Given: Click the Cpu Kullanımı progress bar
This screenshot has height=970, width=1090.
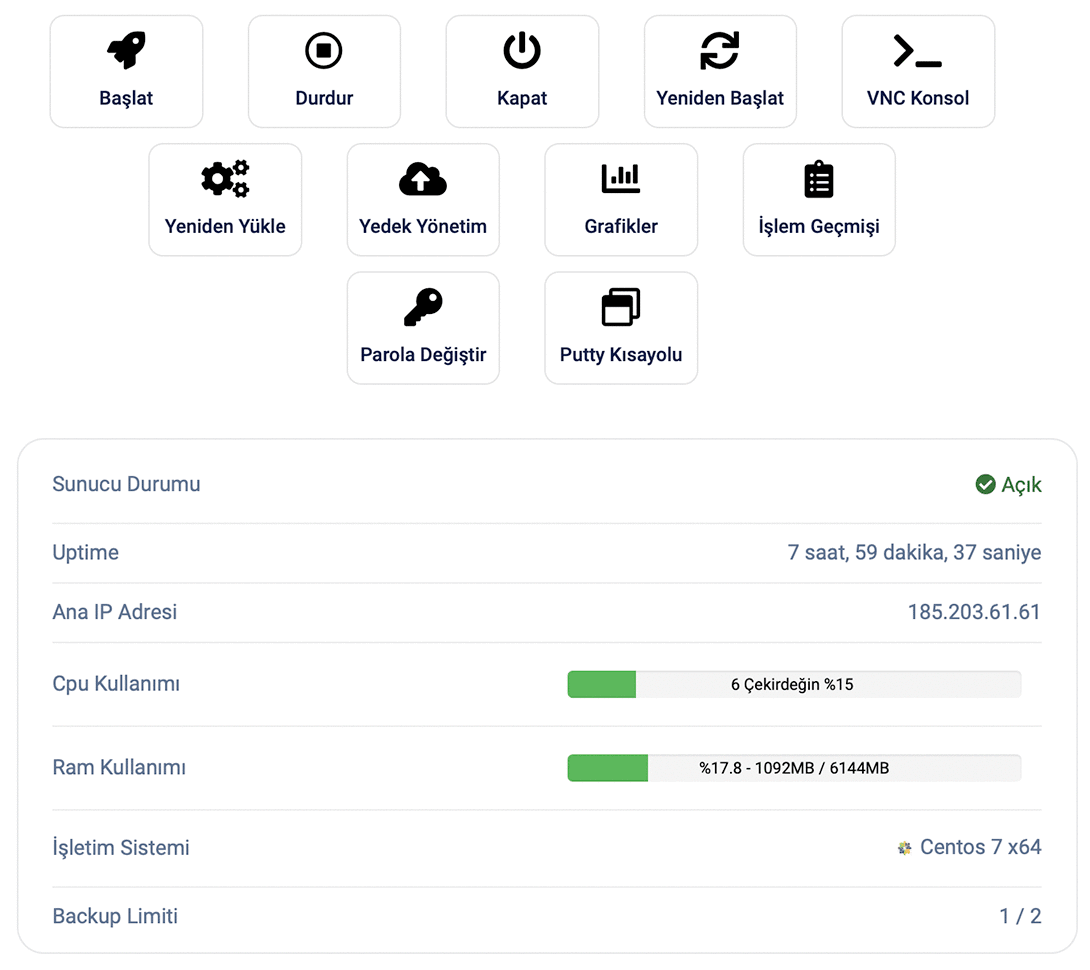Looking at the screenshot, I should pyautogui.click(x=794, y=684).
